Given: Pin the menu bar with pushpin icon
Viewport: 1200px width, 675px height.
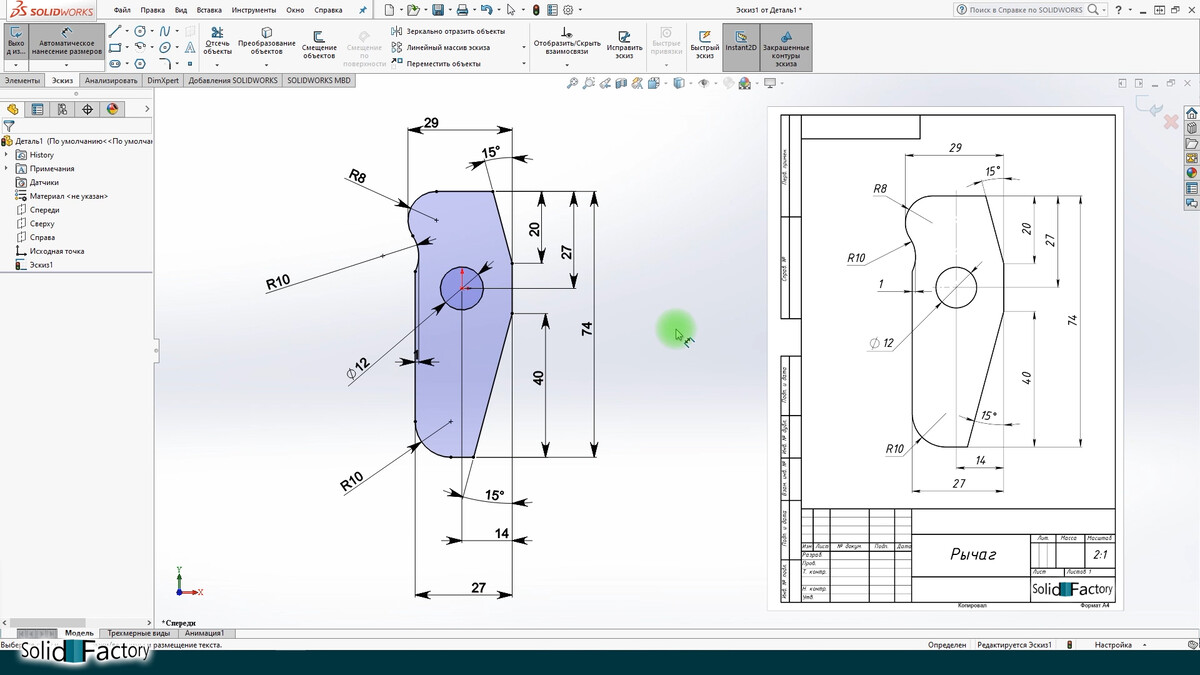Looking at the screenshot, I should pos(362,10).
